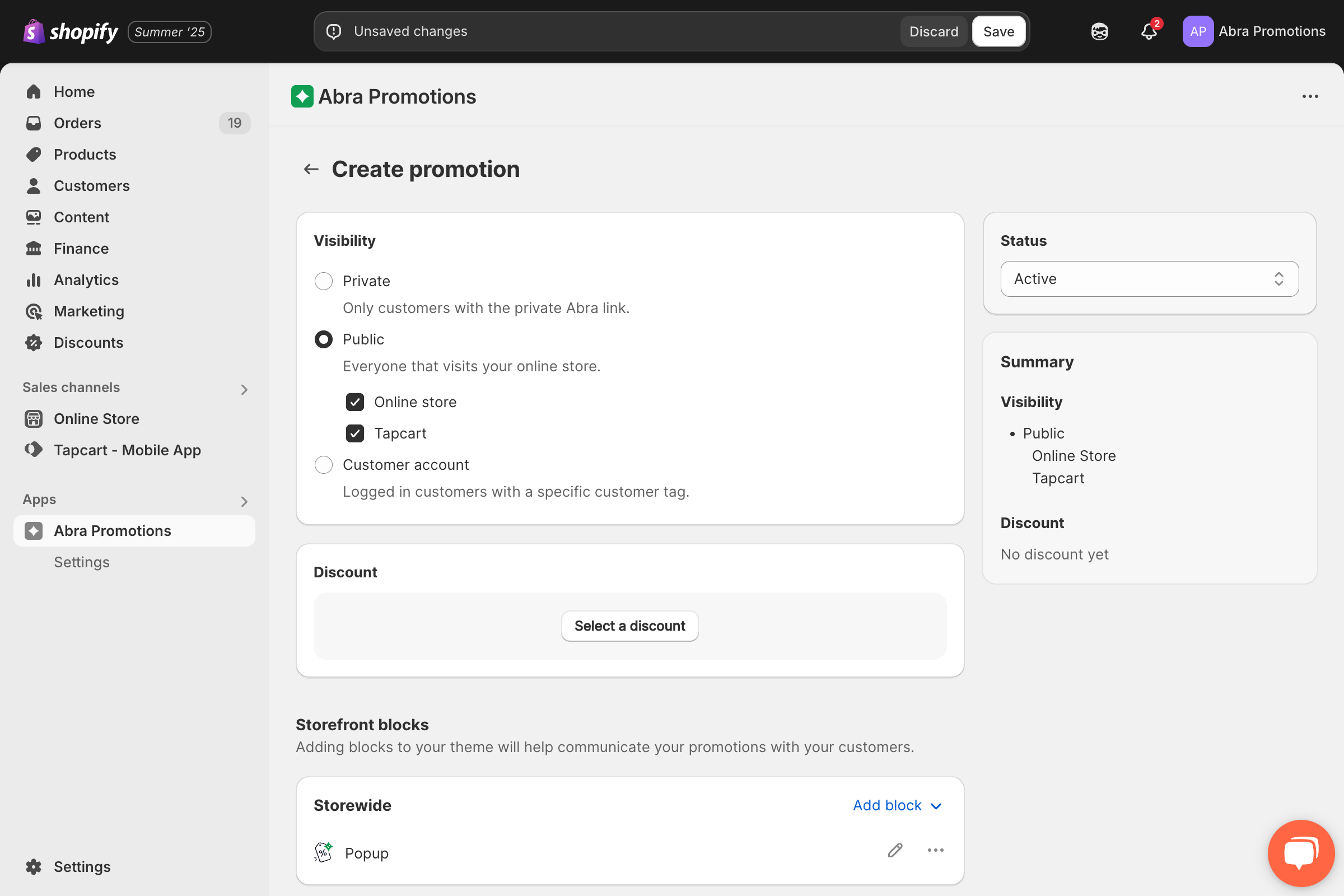
Task: Open Abra Promotions account menu
Action: coord(1254,31)
